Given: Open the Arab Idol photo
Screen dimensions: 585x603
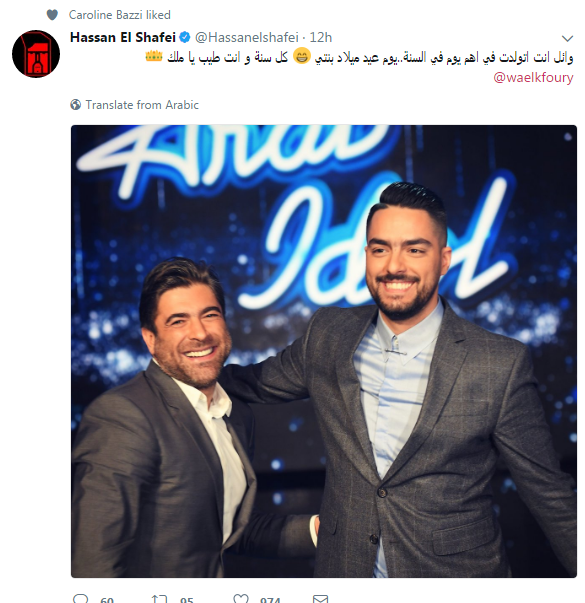Looking at the screenshot, I should click(x=324, y=351).
